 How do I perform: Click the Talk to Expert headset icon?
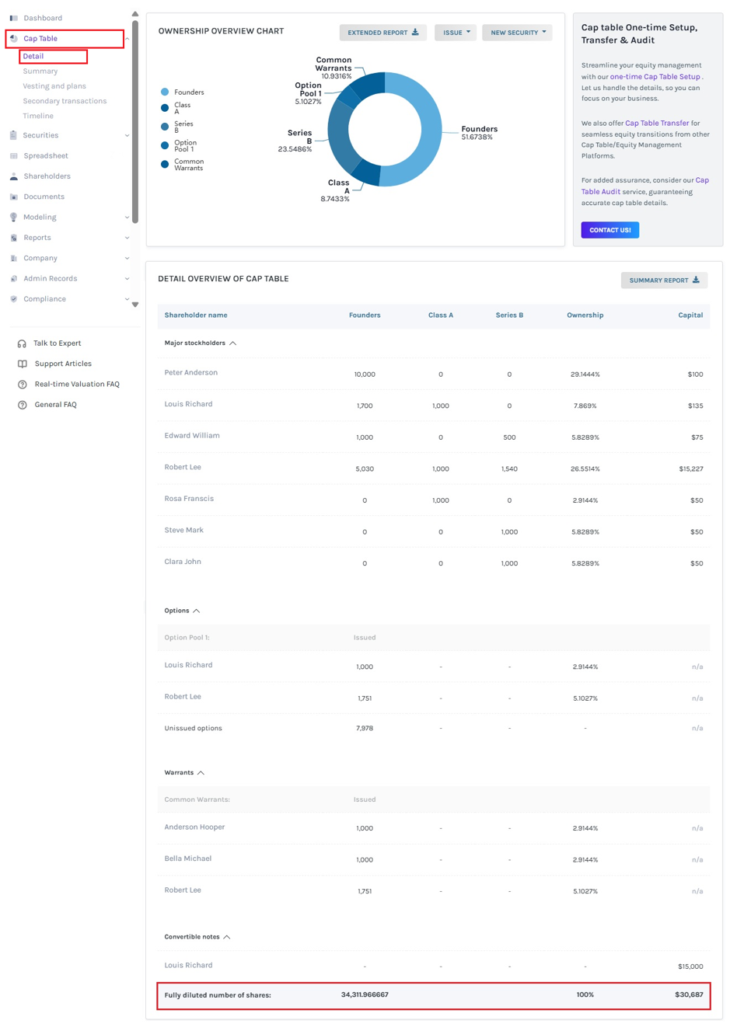[x=22, y=344]
